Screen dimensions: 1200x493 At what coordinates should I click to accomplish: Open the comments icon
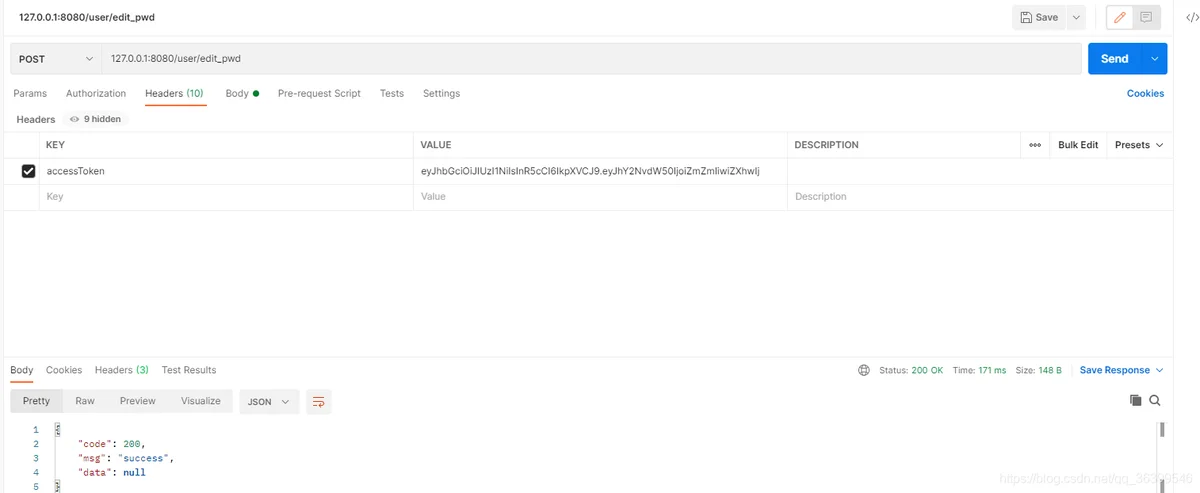(1146, 17)
